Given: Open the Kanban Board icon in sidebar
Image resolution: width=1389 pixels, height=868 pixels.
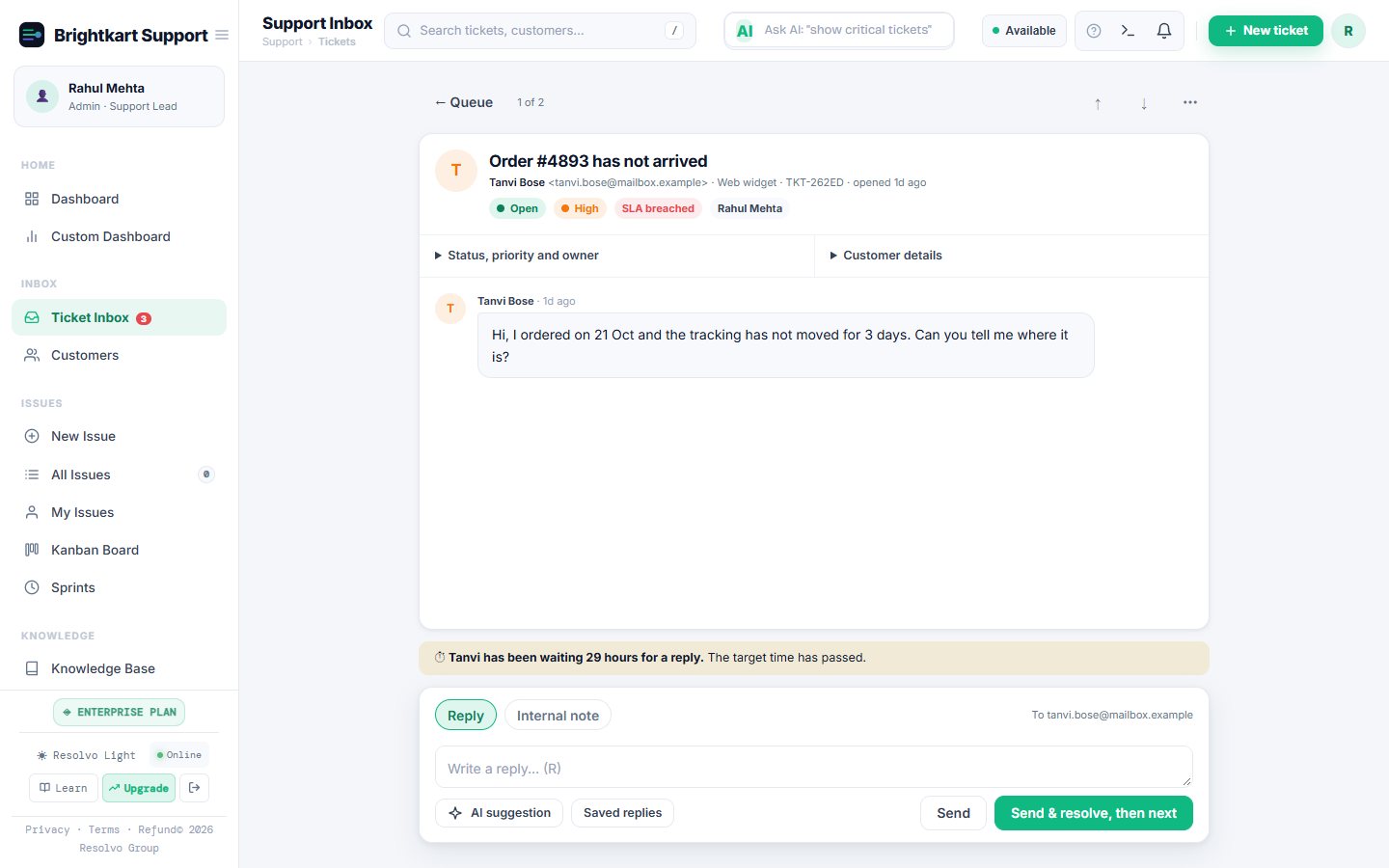Looking at the screenshot, I should 32,550.
